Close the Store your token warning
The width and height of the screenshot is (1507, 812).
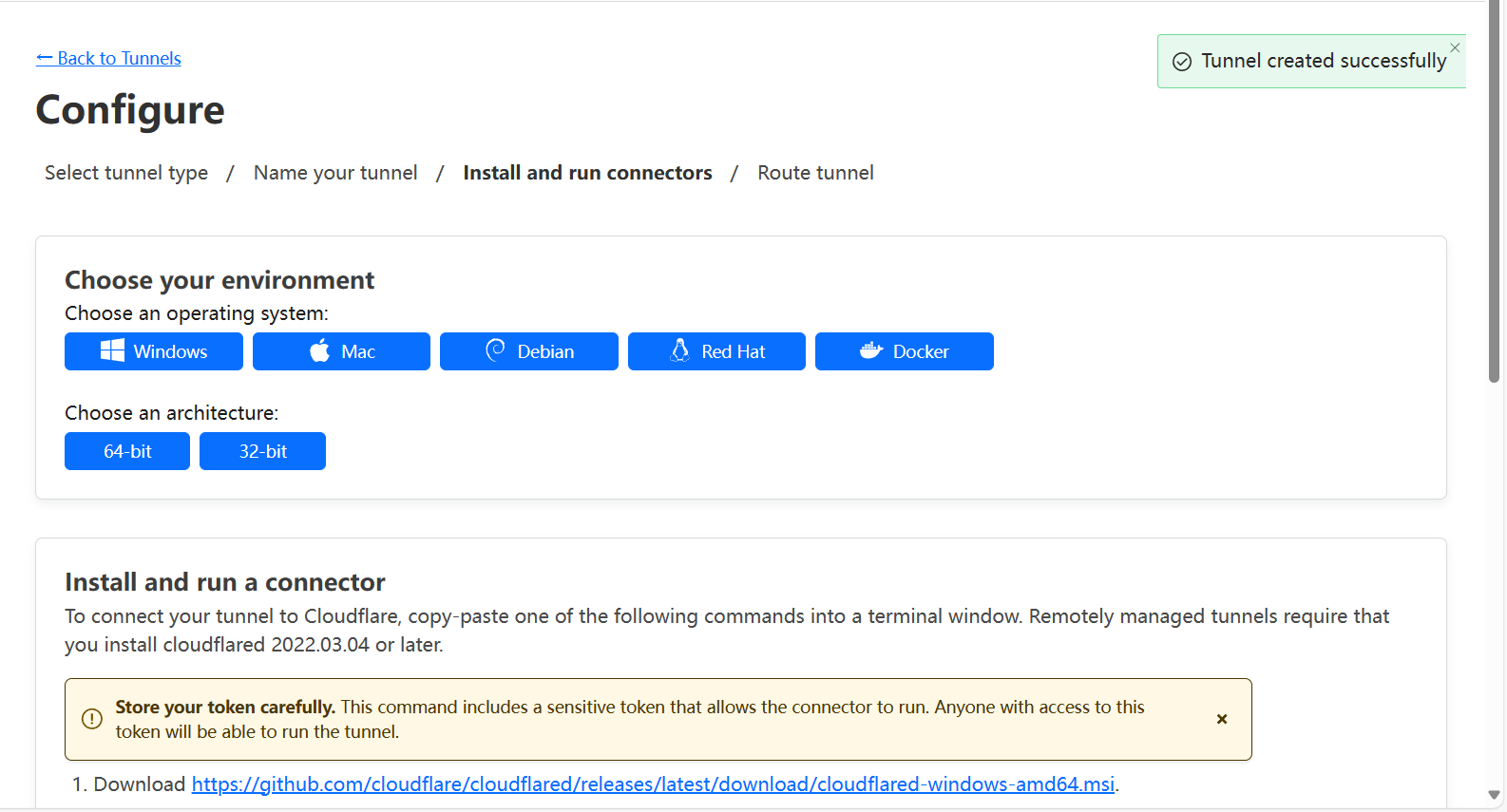(x=1222, y=719)
